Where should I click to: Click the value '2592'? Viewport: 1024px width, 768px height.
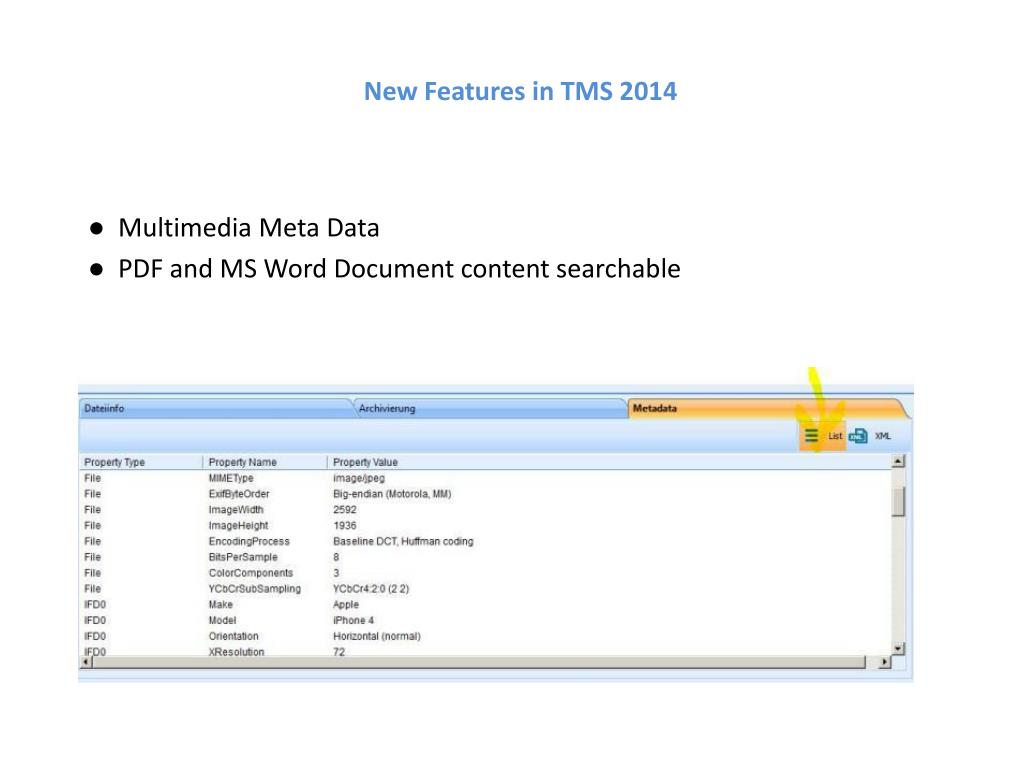point(345,509)
